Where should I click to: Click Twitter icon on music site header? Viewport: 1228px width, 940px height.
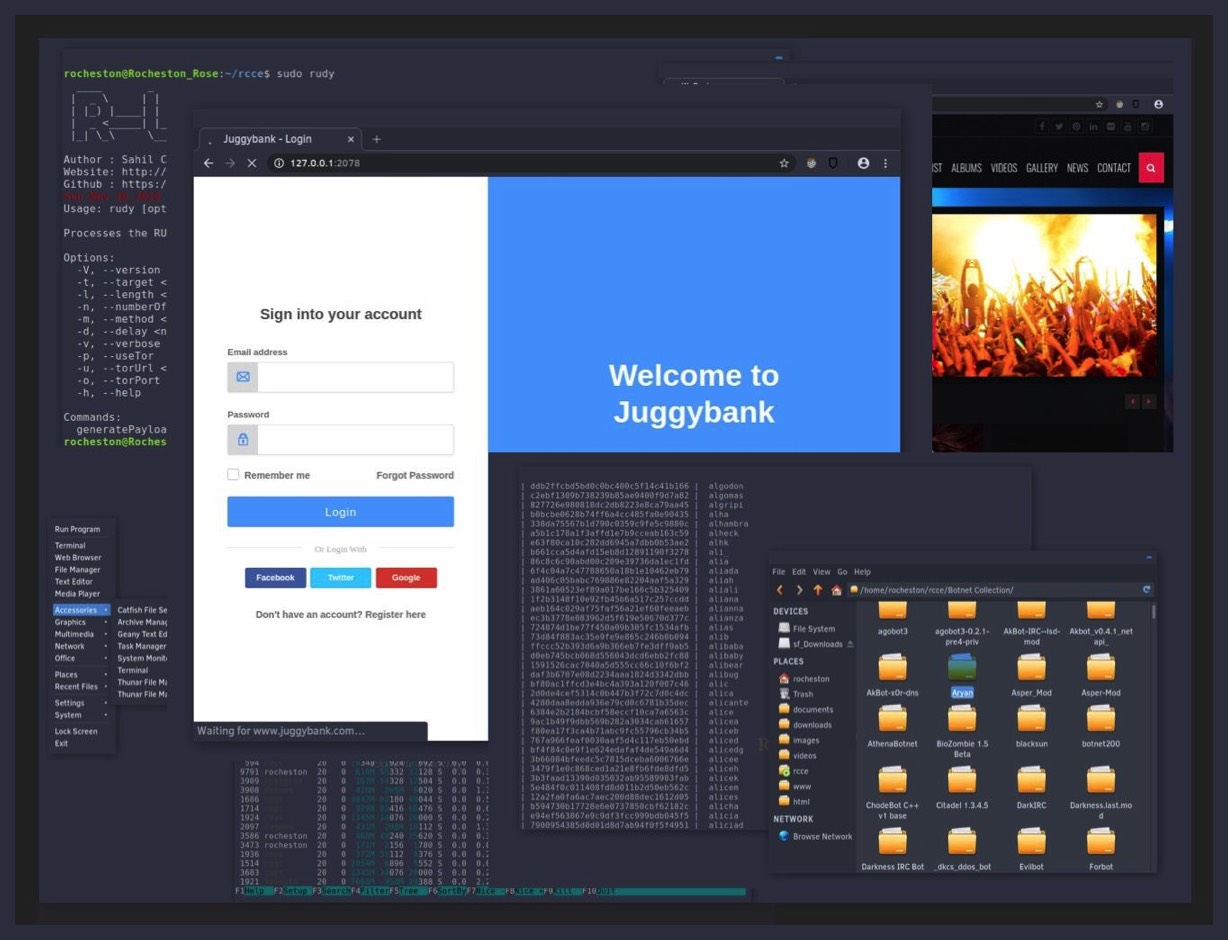pyautogui.click(x=1059, y=127)
